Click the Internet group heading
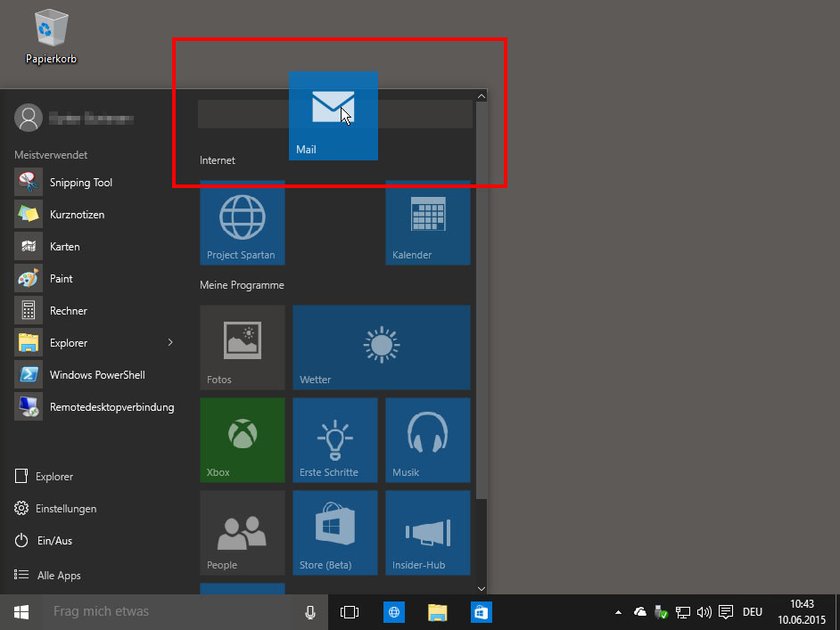The image size is (840, 630). coord(218,160)
